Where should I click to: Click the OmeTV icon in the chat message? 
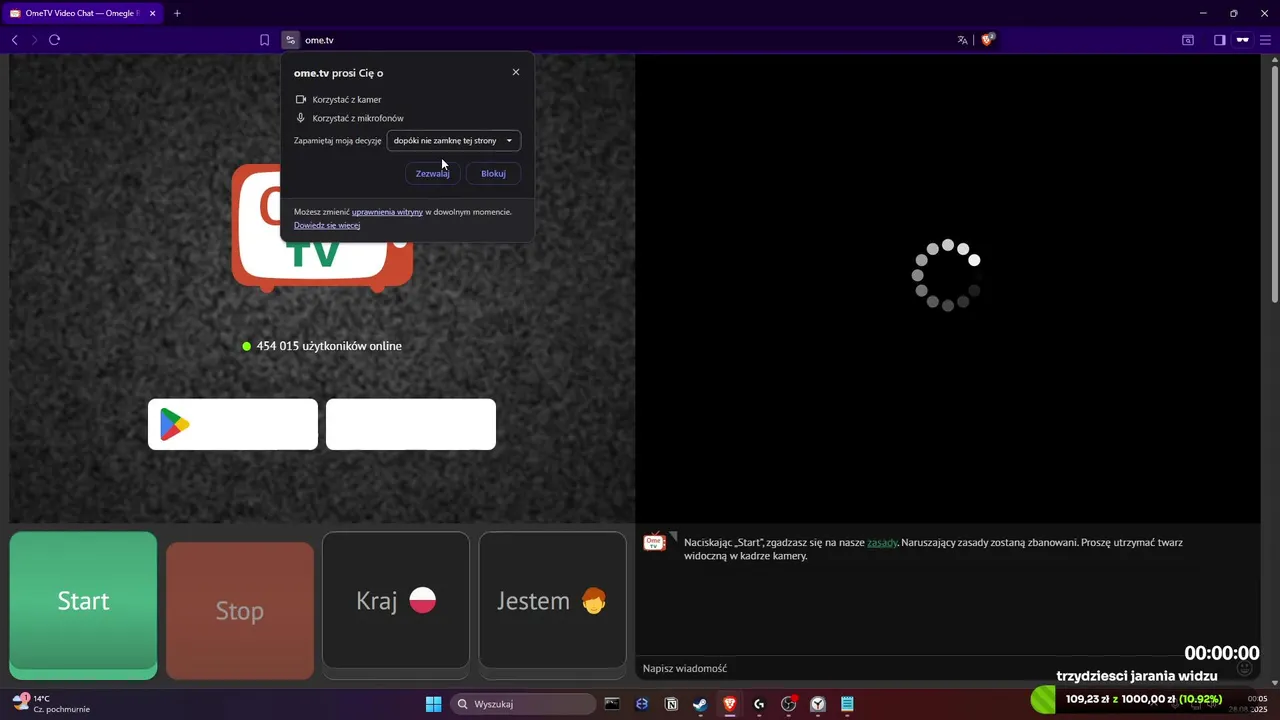coord(655,542)
